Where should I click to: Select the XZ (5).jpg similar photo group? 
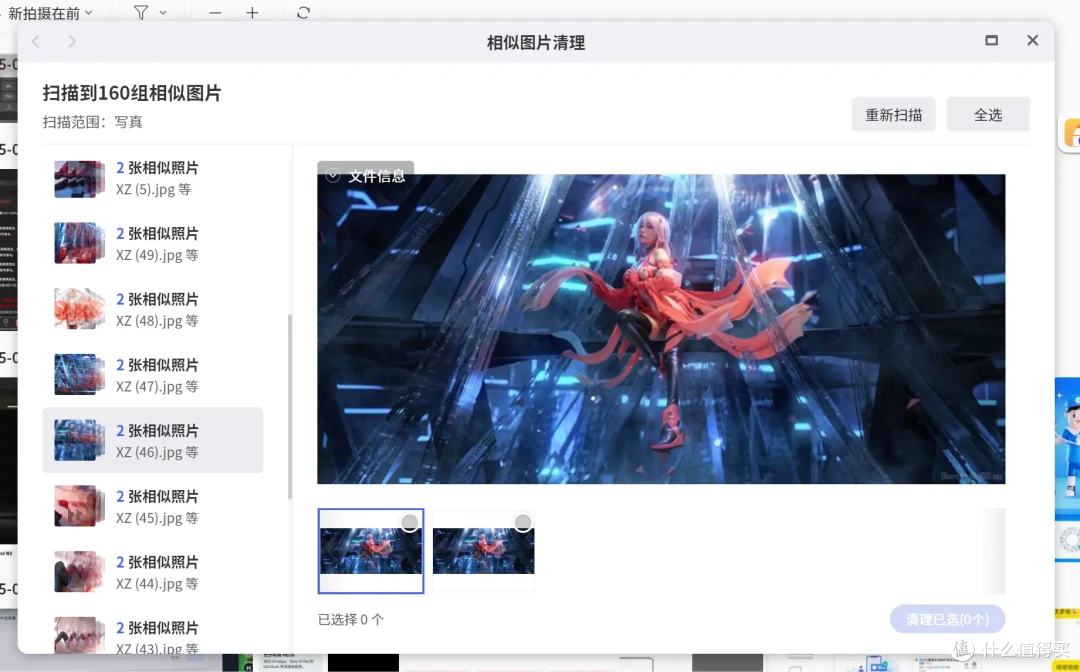point(153,178)
